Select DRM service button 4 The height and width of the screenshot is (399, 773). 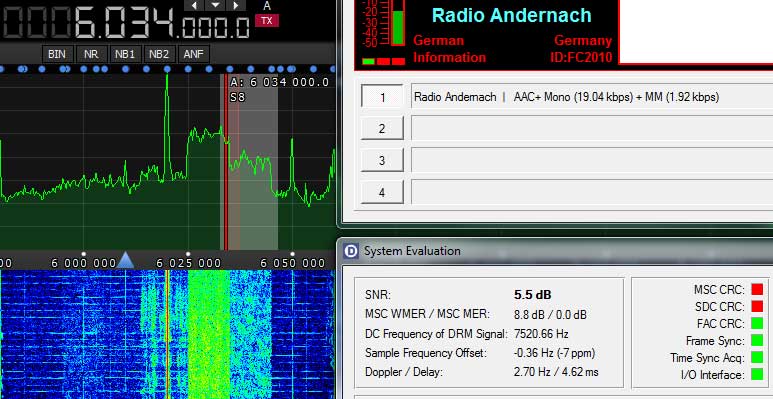point(382,192)
